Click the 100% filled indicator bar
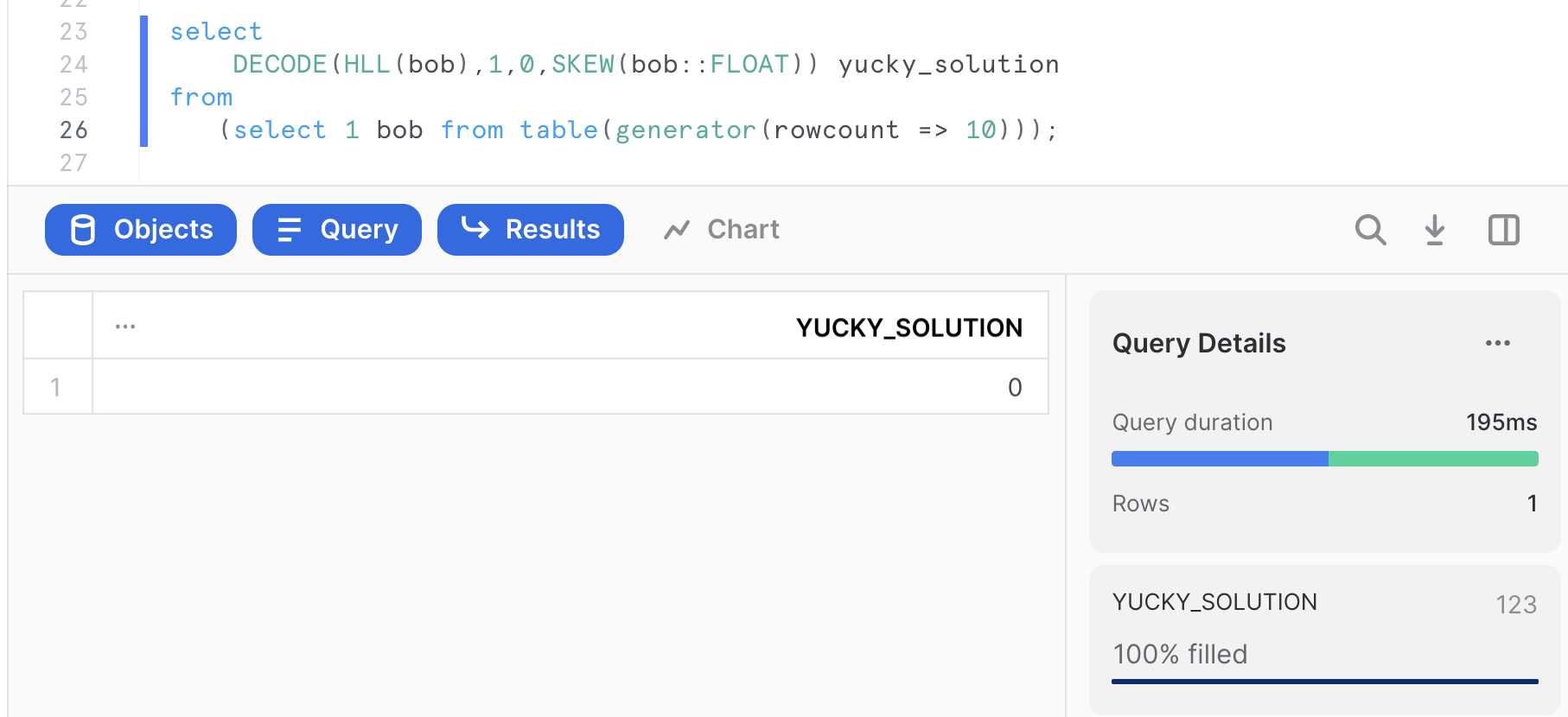Image resolution: width=1568 pixels, height=717 pixels. pyautogui.click(x=1324, y=682)
